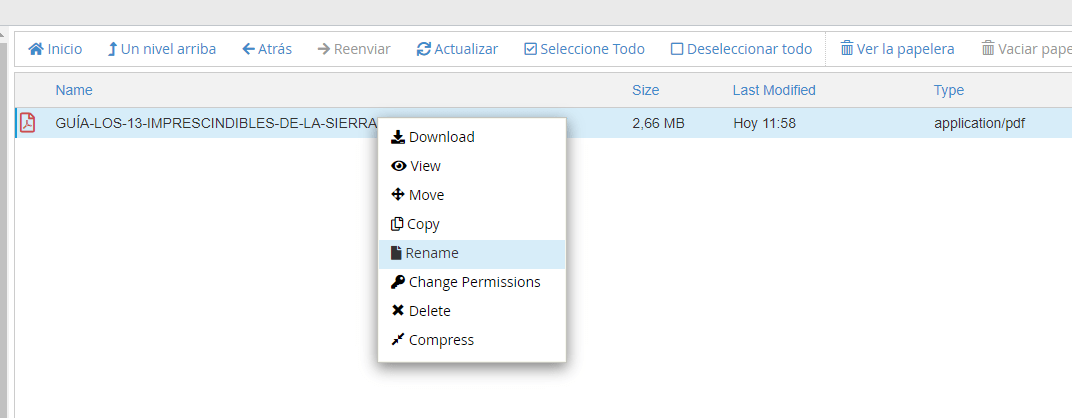Click the Inicio home icon
This screenshot has height=418, width=1072.
point(36,49)
